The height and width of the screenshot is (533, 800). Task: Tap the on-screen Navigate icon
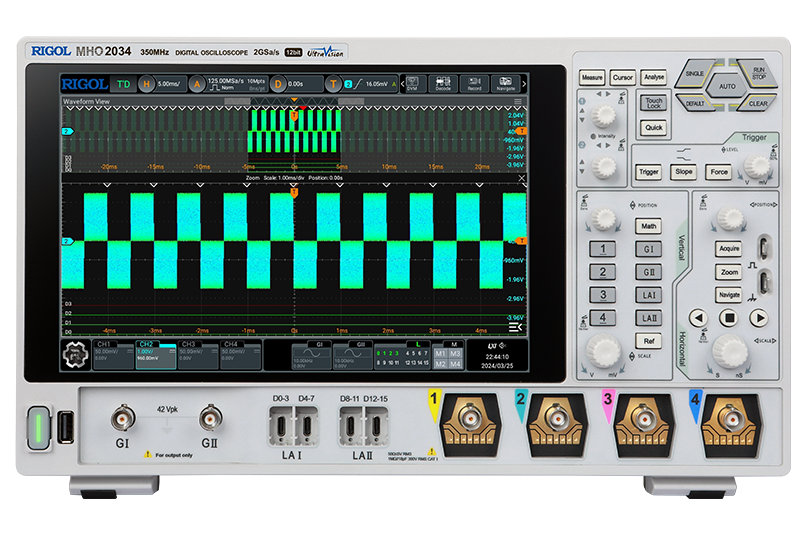[505, 84]
